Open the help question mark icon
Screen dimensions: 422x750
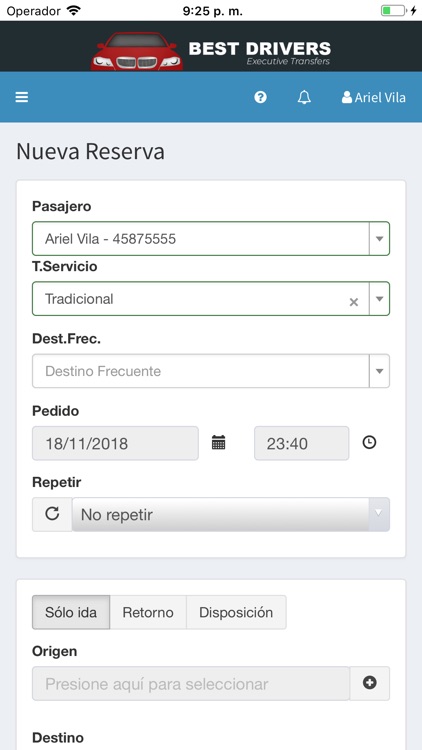click(x=260, y=98)
